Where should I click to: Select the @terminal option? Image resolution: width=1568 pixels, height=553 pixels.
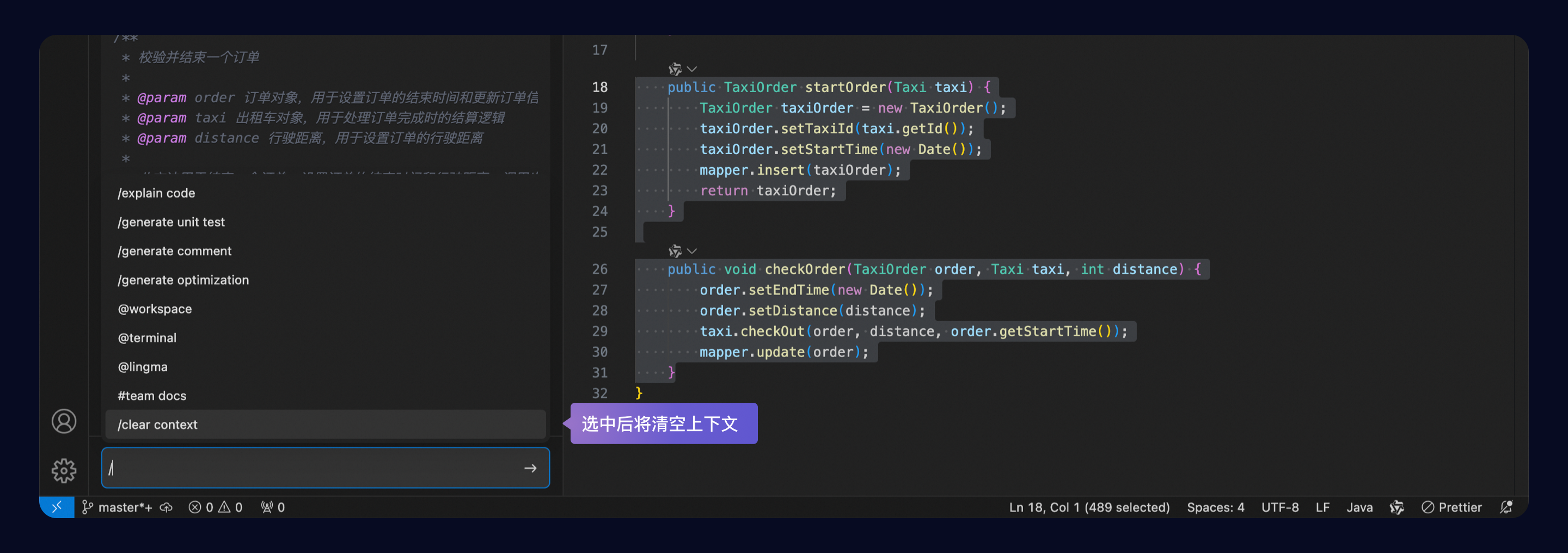(x=325, y=337)
